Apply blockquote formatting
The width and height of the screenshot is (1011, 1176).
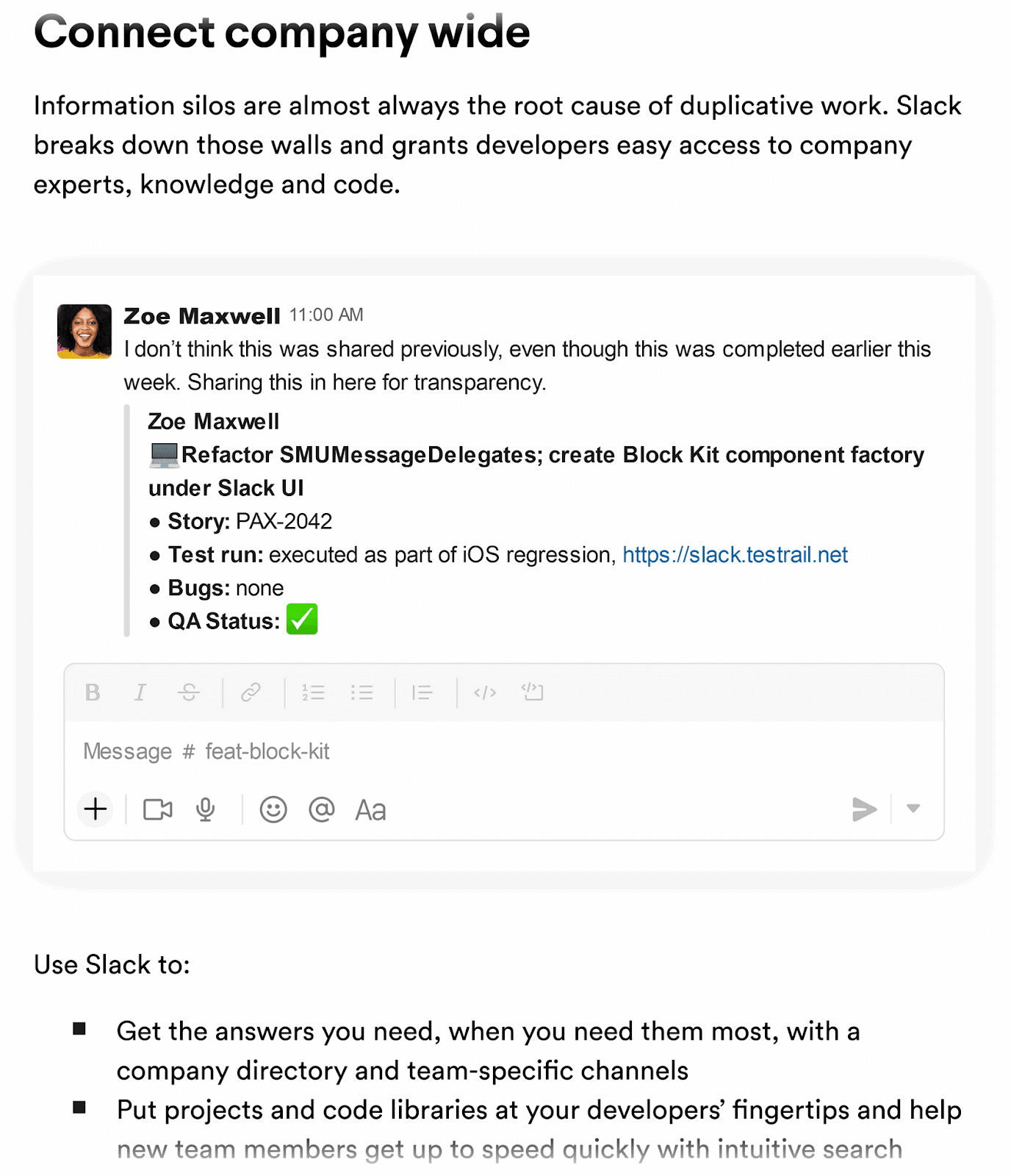[x=422, y=692]
